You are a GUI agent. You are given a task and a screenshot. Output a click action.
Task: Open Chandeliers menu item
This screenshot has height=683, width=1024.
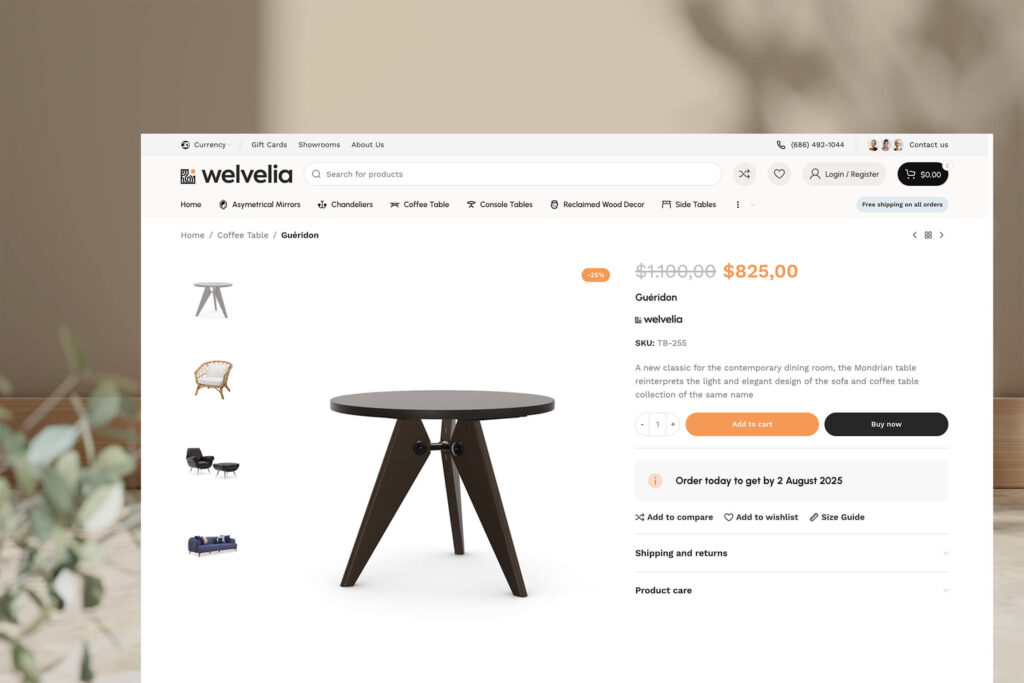point(345,204)
